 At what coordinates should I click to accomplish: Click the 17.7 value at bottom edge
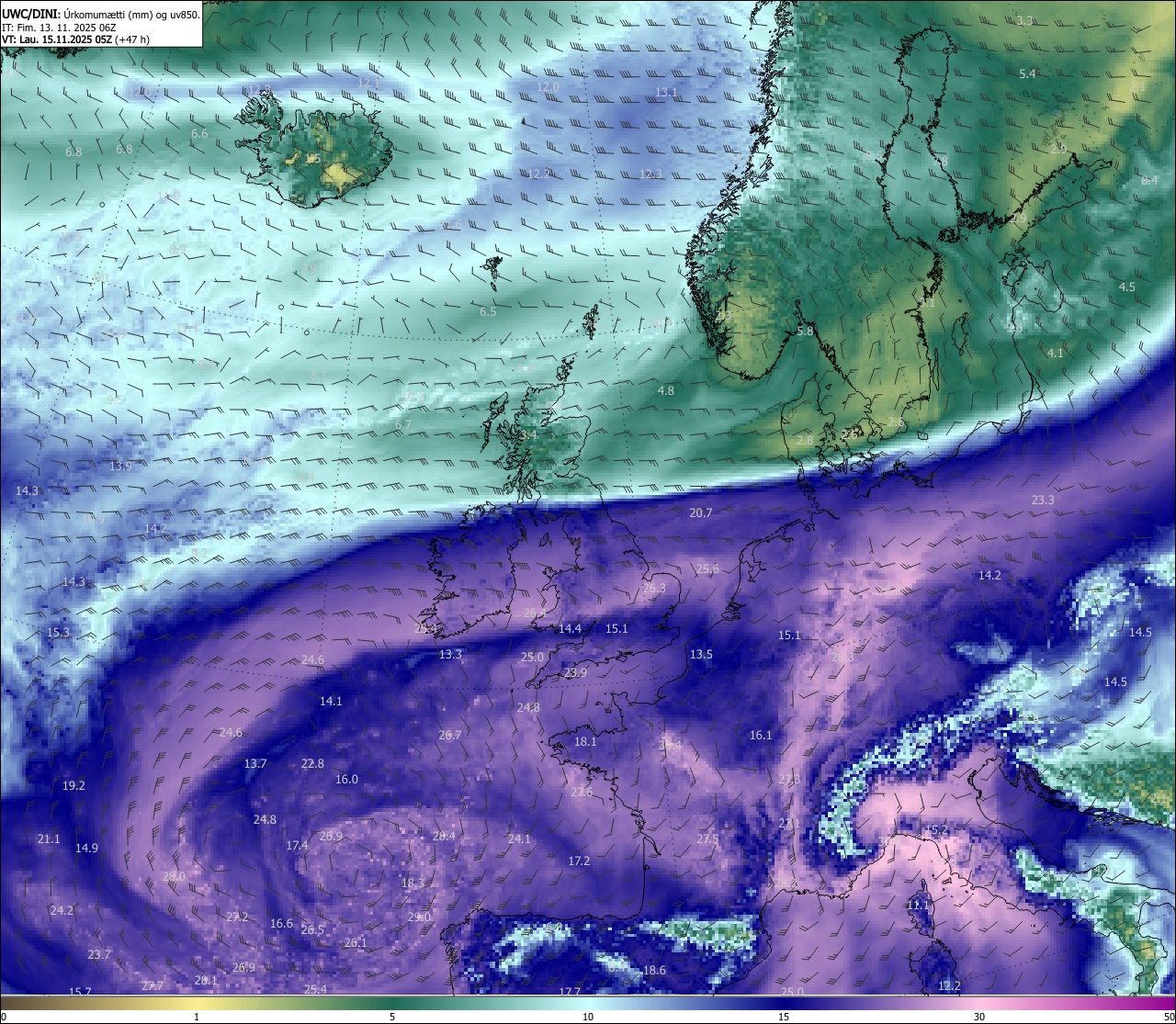570,991
